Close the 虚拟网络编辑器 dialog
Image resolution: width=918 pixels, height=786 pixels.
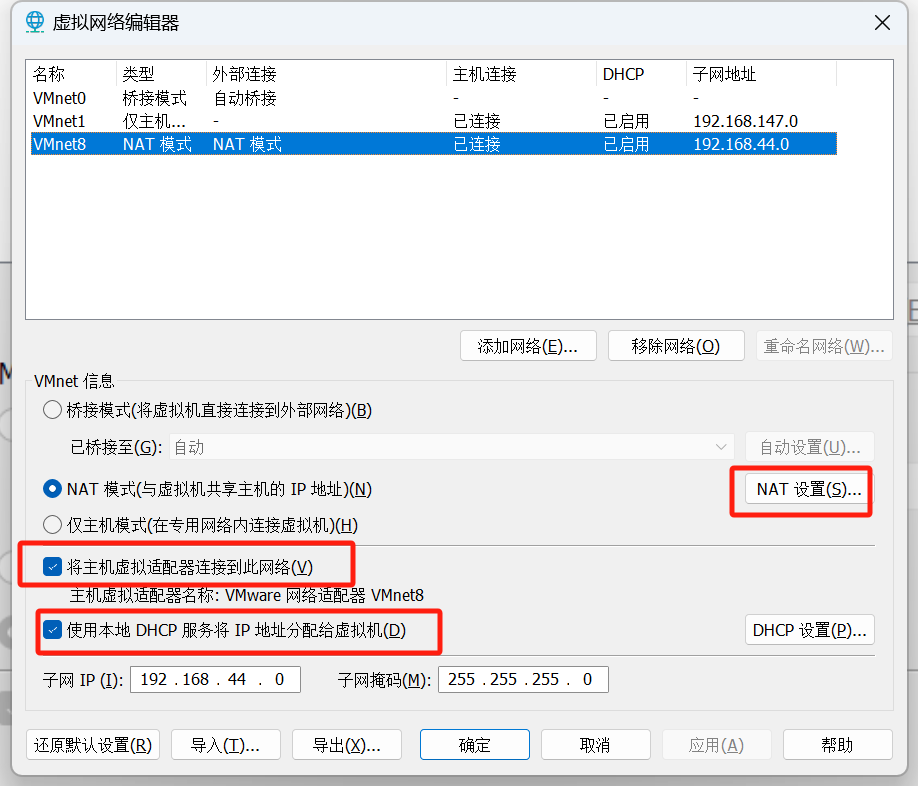point(882,23)
